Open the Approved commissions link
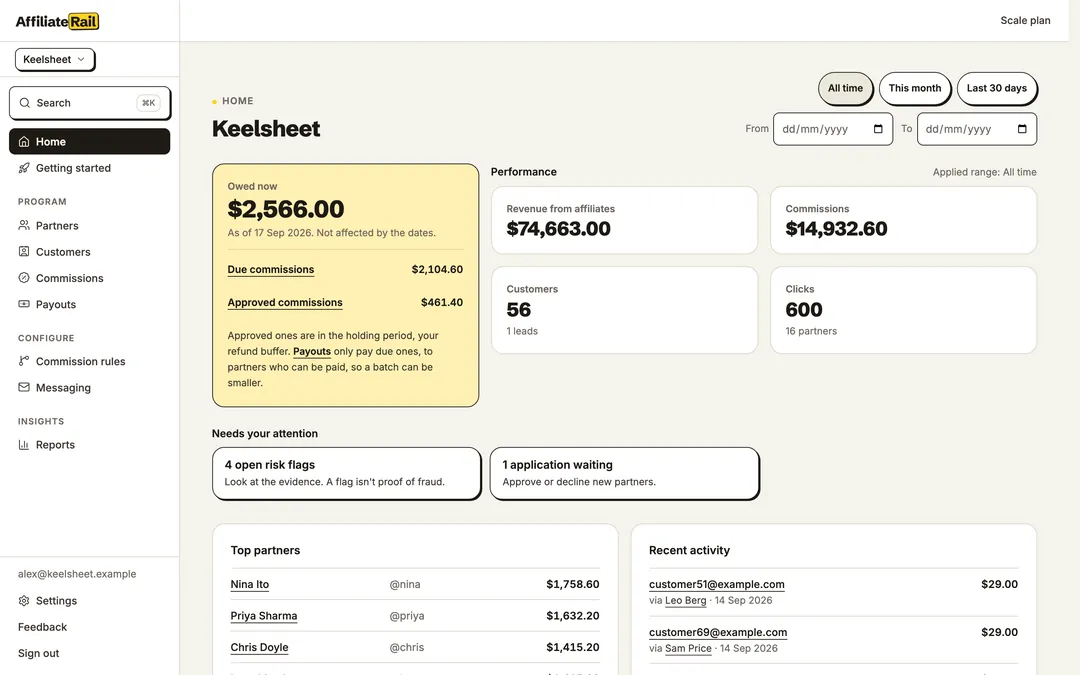 [284, 302]
